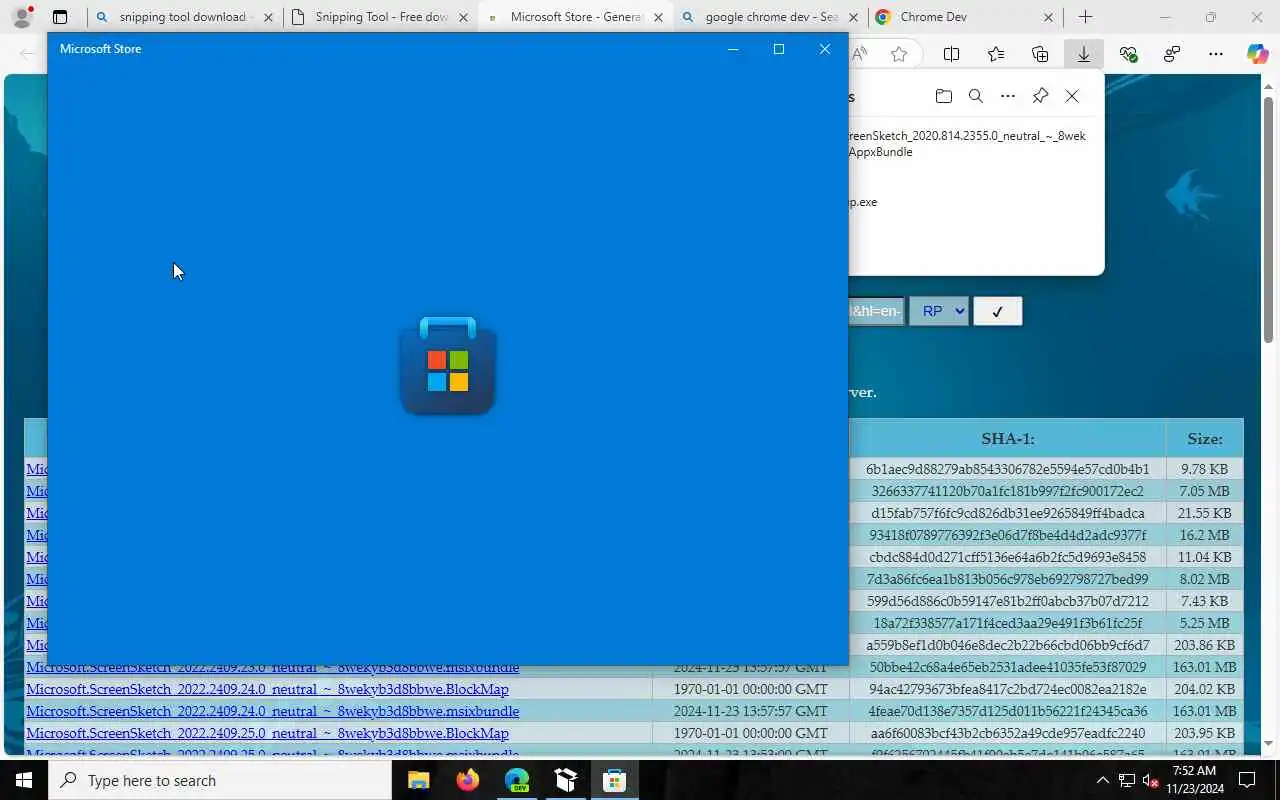Switch to the 'Chrome Dev' tab

966,17
